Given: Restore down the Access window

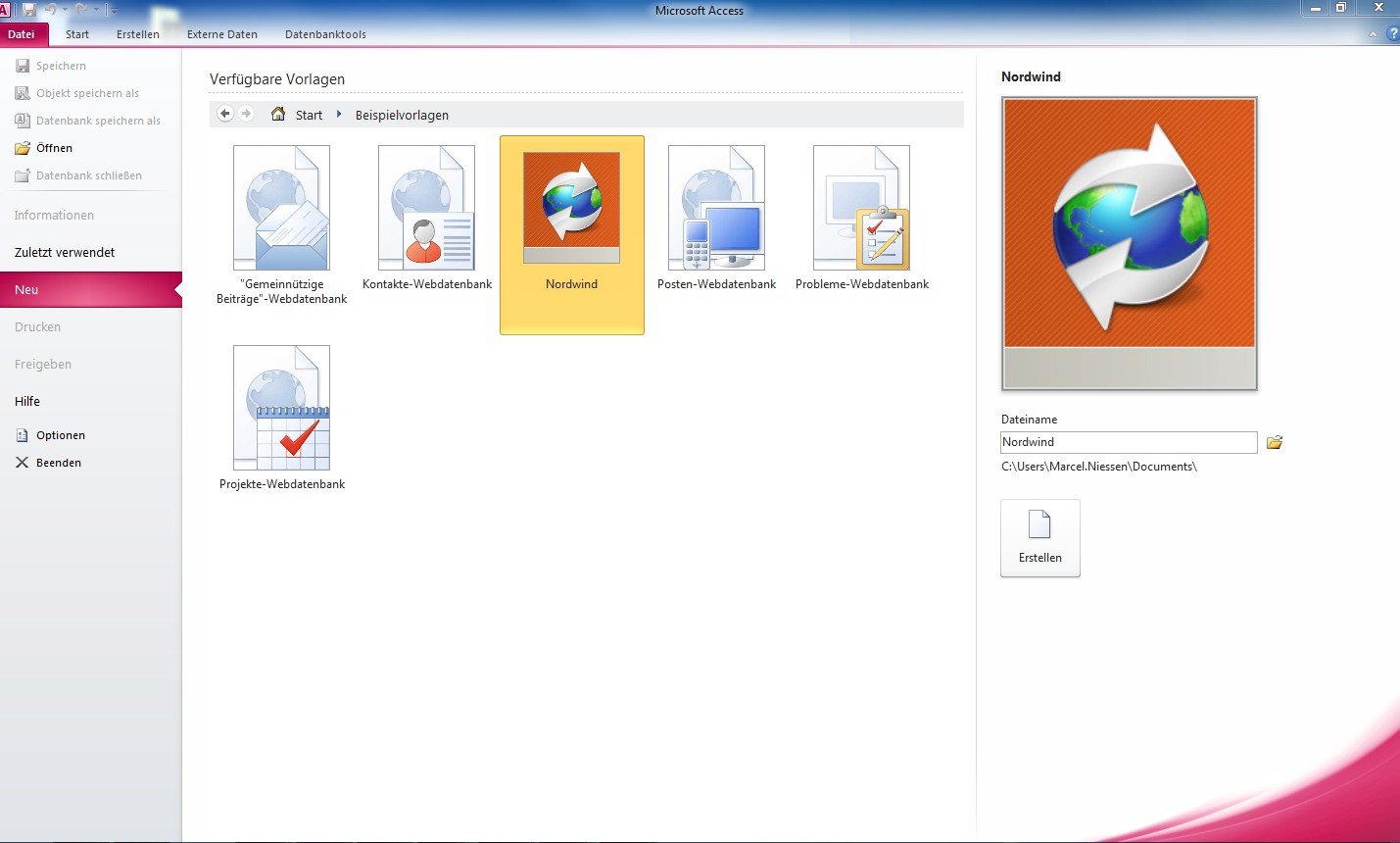Looking at the screenshot, I should coord(1341,8).
